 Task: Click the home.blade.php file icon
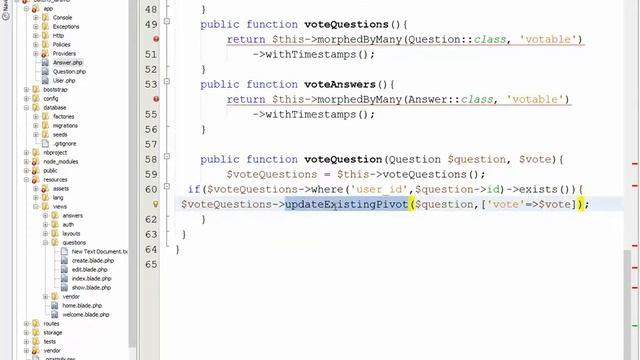pyautogui.click(x=55, y=305)
